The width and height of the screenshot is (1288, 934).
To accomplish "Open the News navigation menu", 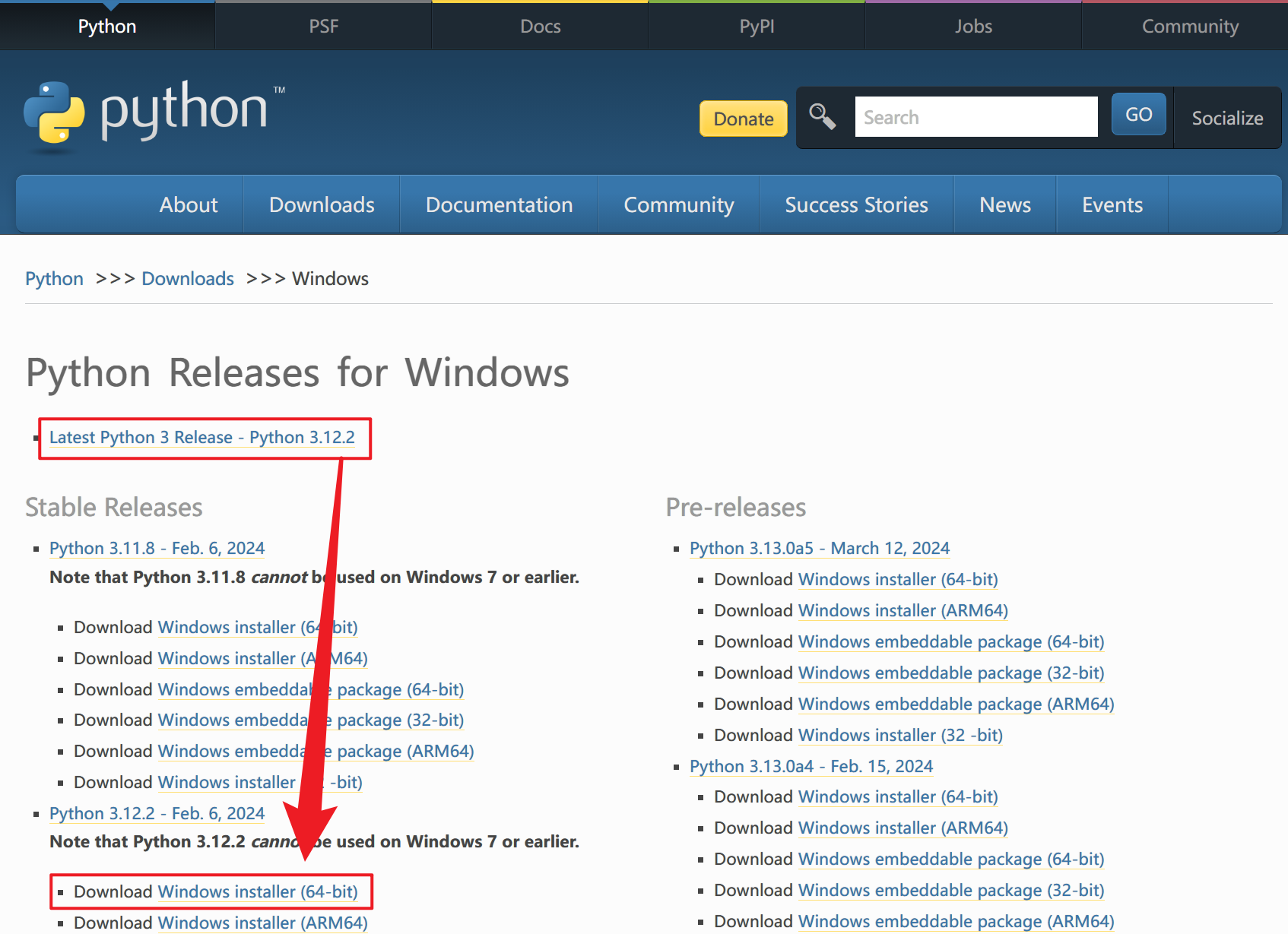I will click(x=1005, y=204).
